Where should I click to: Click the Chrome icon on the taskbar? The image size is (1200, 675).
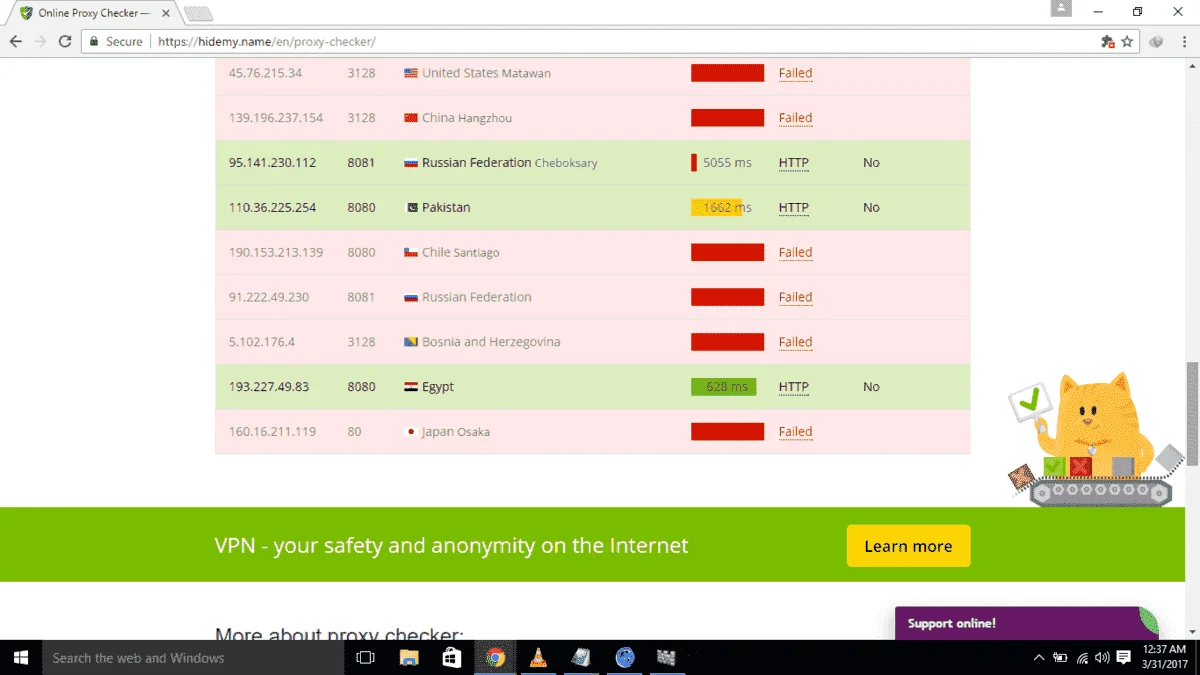point(495,658)
